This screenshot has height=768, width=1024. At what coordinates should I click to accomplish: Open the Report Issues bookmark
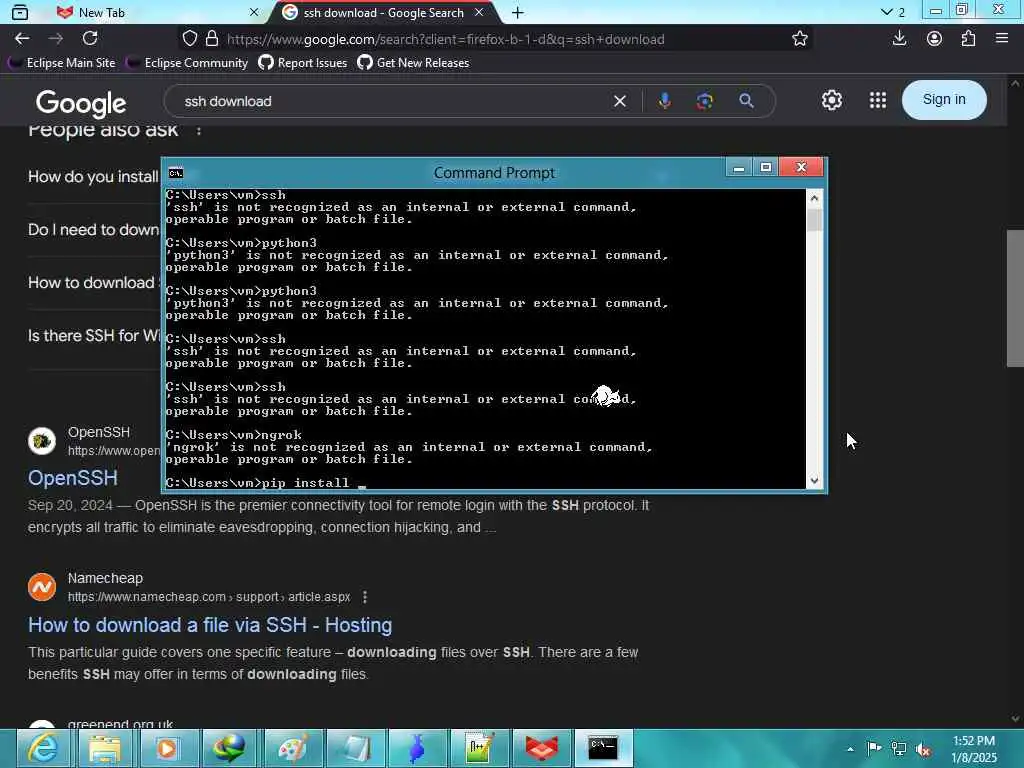click(x=303, y=63)
